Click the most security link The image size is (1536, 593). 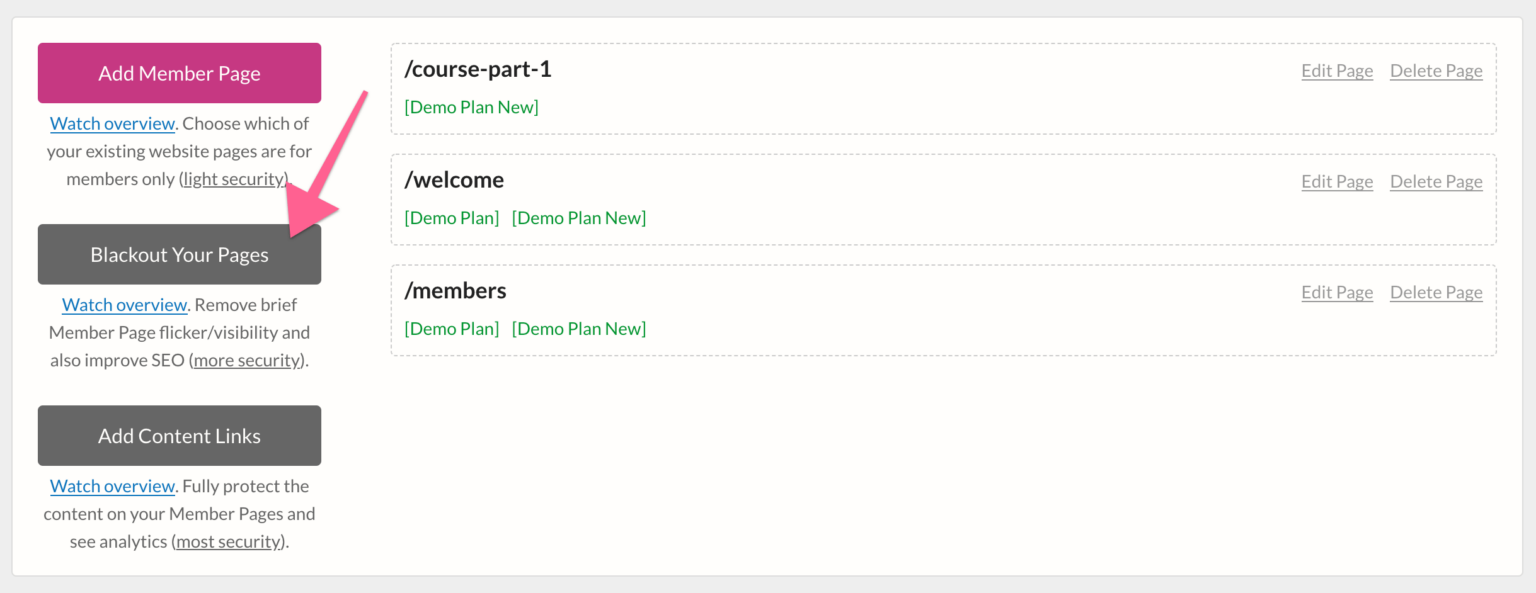tap(228, 541)
